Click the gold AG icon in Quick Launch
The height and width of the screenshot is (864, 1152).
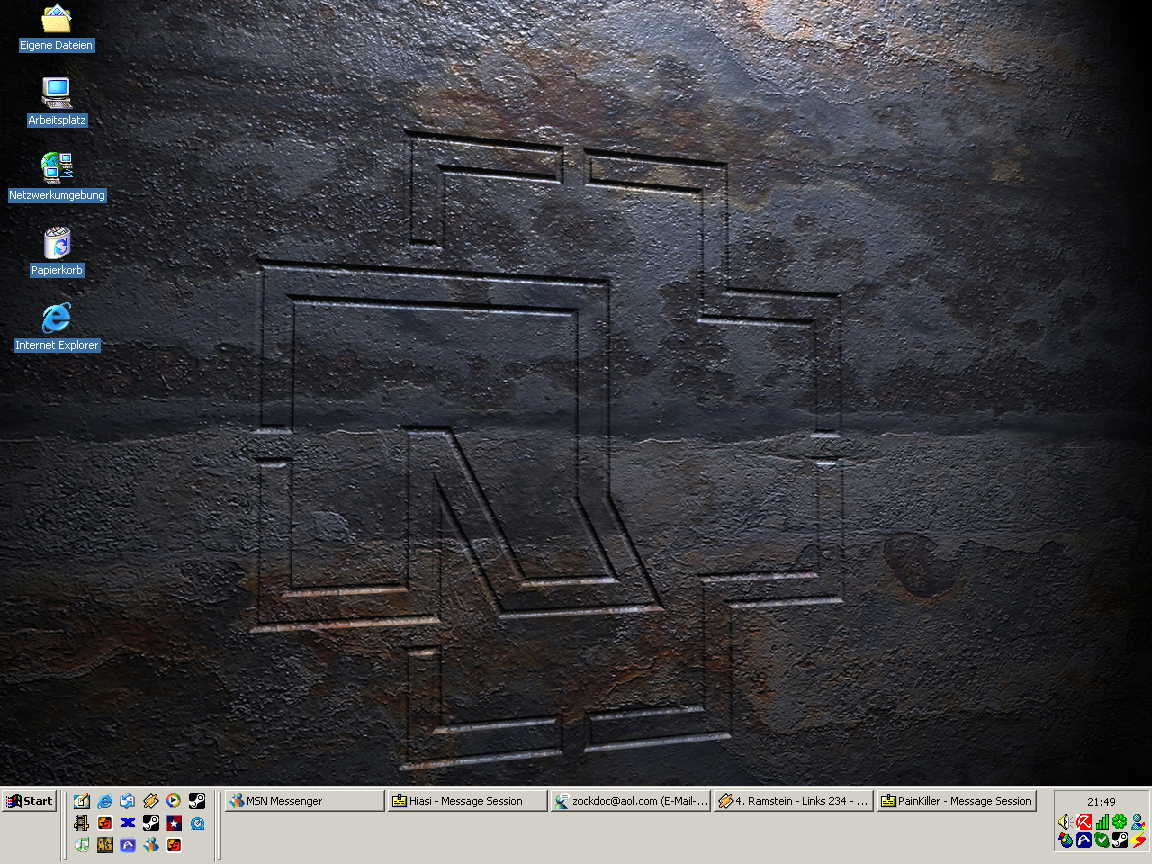(x=105, y=845)
